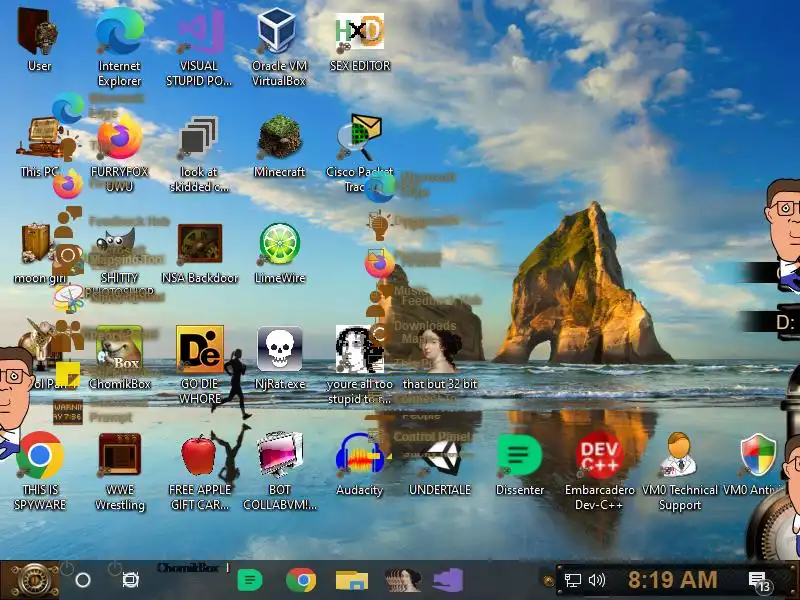Open the Internet Explorer desktop shortcut
The height and width of the screenshot is (600, 800).
[x=119, y=46]
